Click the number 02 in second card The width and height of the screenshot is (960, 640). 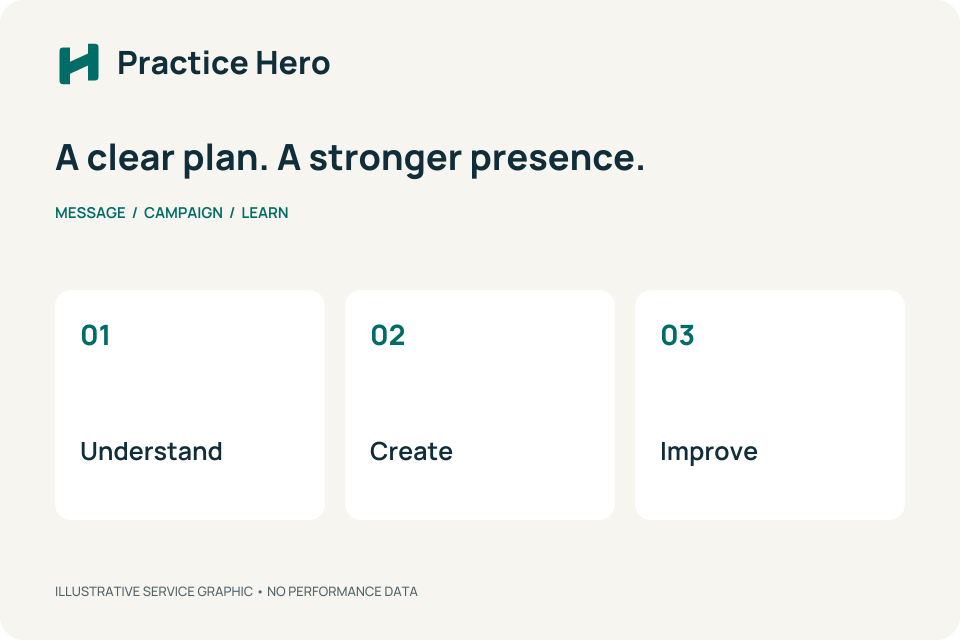388,336
